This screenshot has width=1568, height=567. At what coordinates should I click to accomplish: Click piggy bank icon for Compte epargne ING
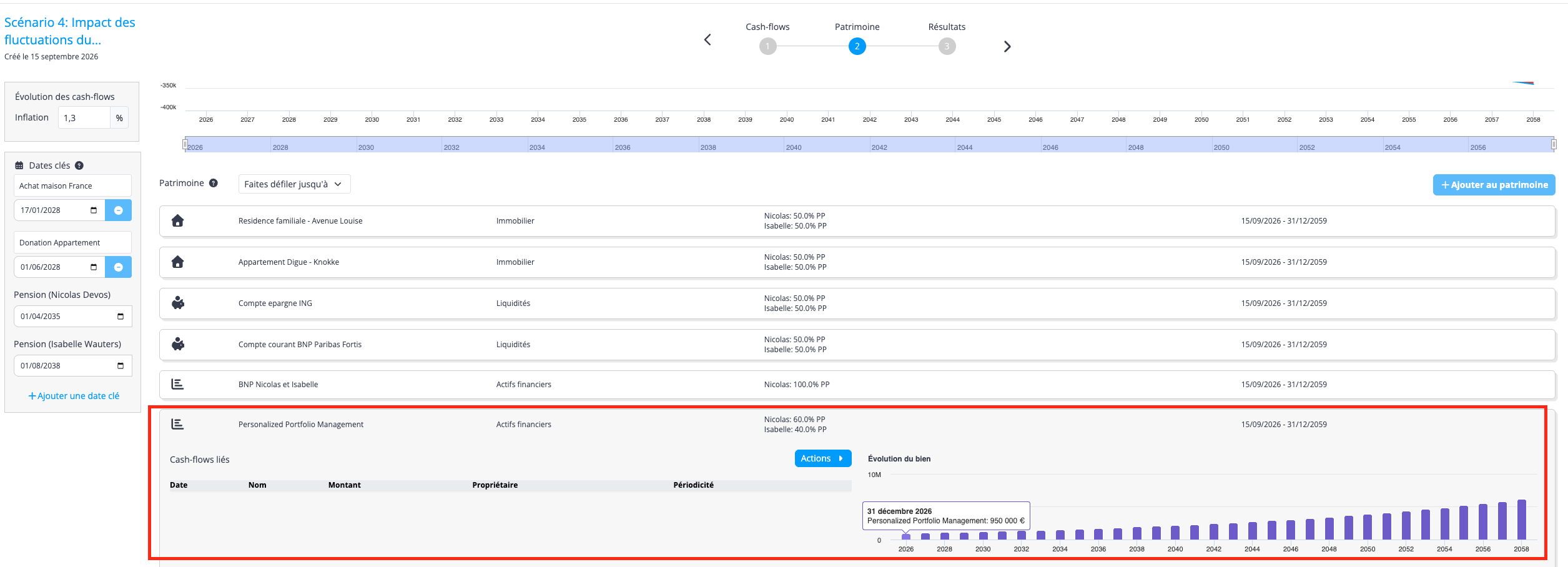(178, 303)
